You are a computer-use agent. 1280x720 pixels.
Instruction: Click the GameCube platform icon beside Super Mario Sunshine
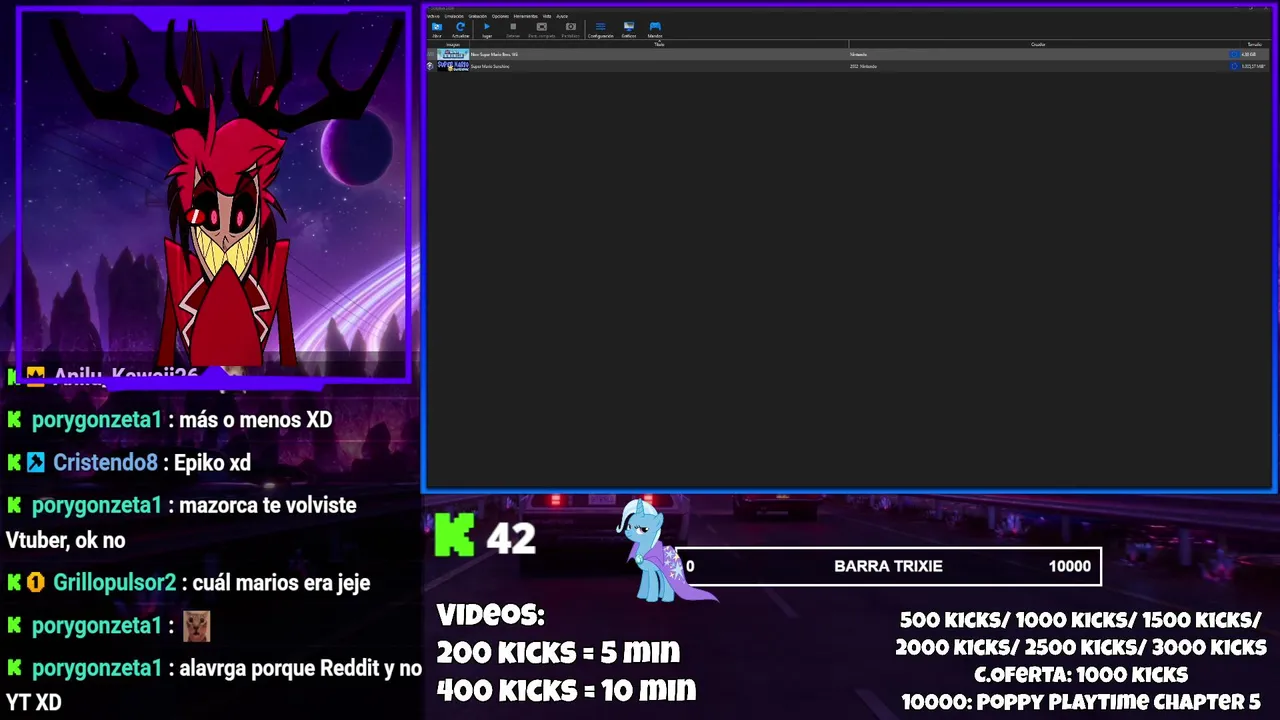(x=431, y=66)
